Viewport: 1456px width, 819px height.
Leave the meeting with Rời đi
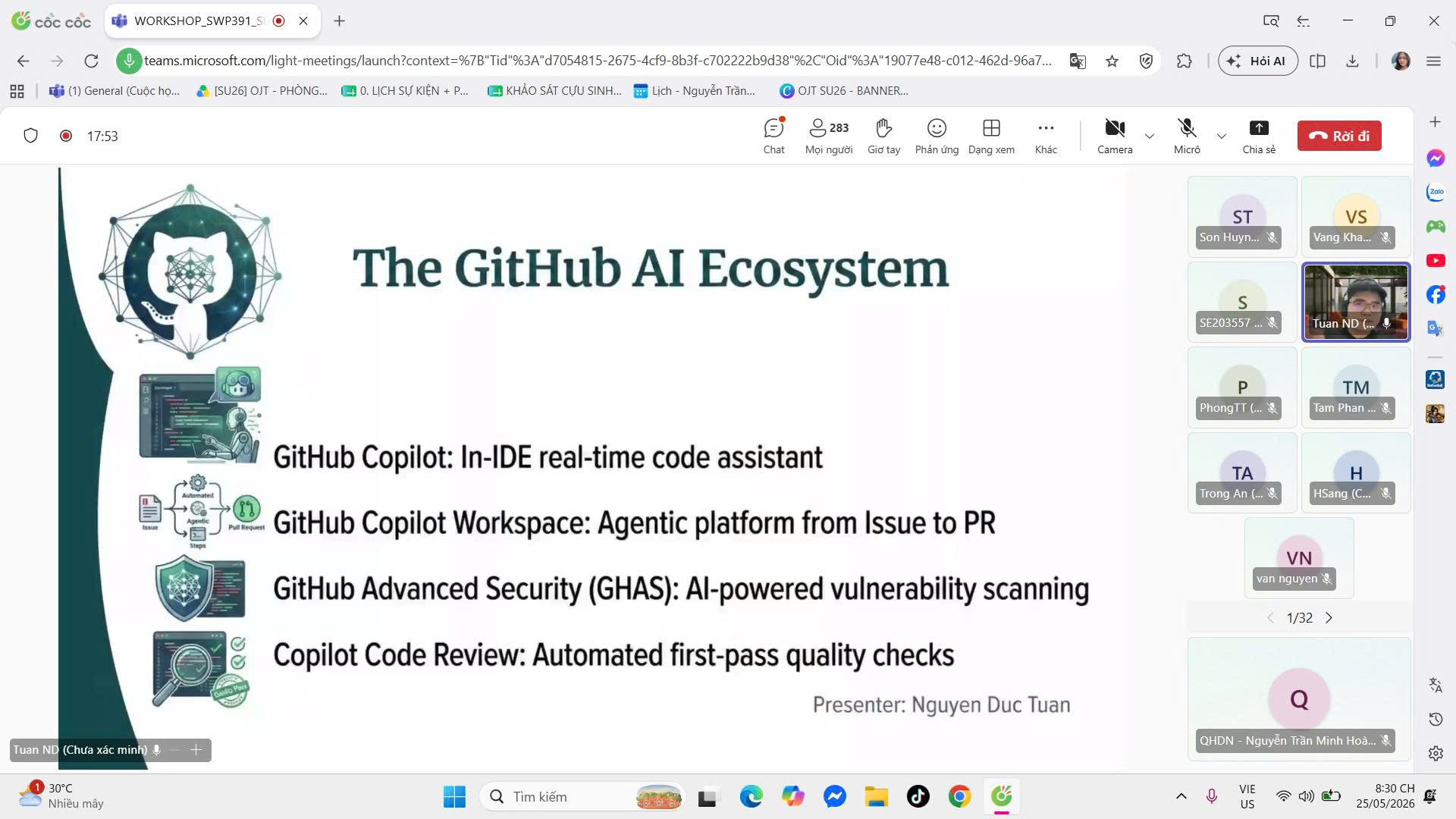coord(1339,136)
